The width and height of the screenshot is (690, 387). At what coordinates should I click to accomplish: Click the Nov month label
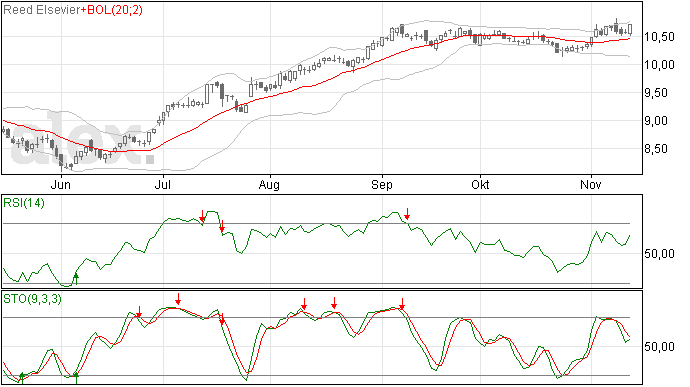pos(591,184)
